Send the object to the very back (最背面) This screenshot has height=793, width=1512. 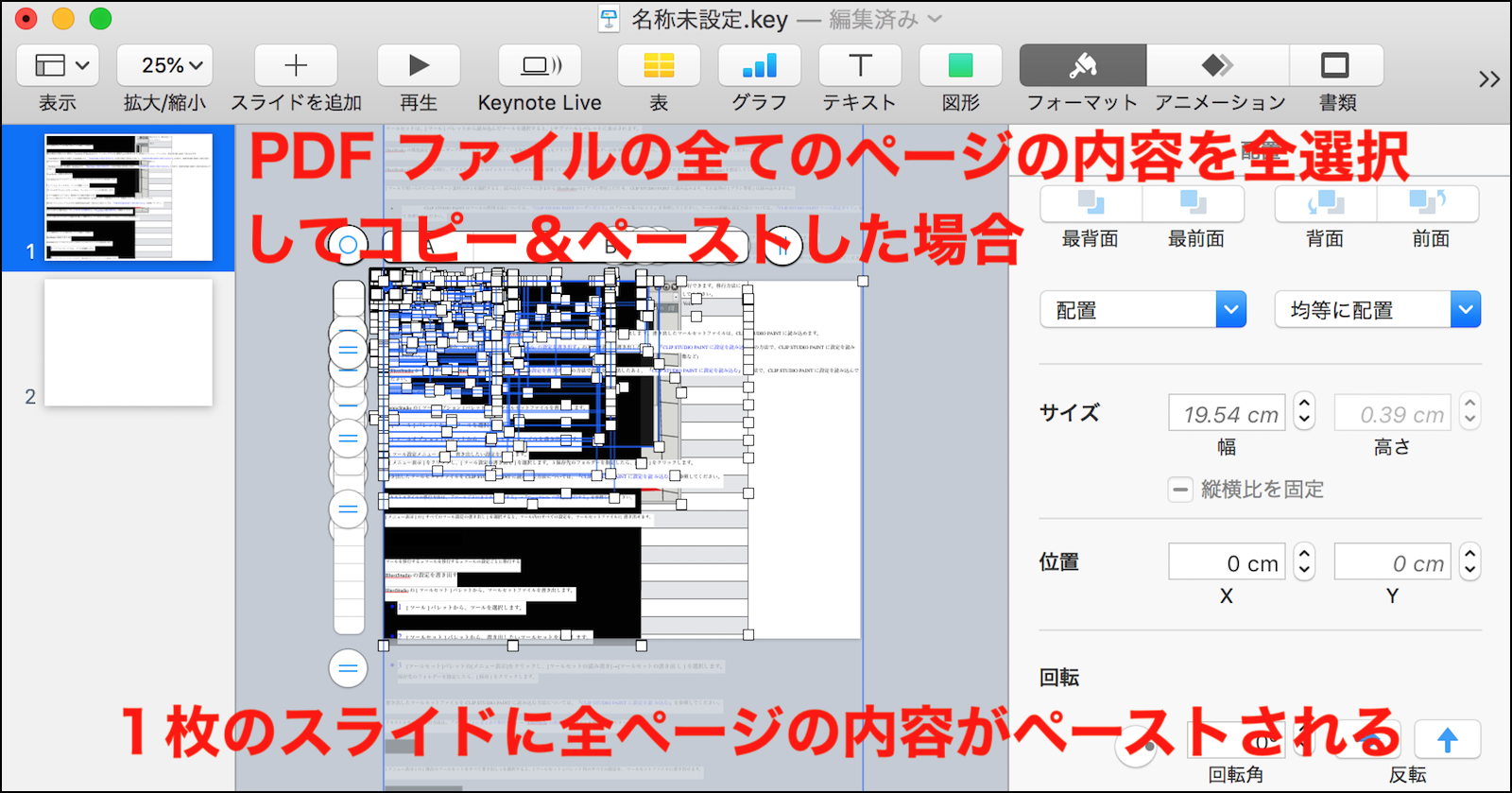pyautogui.click(x=1091, y=204)
